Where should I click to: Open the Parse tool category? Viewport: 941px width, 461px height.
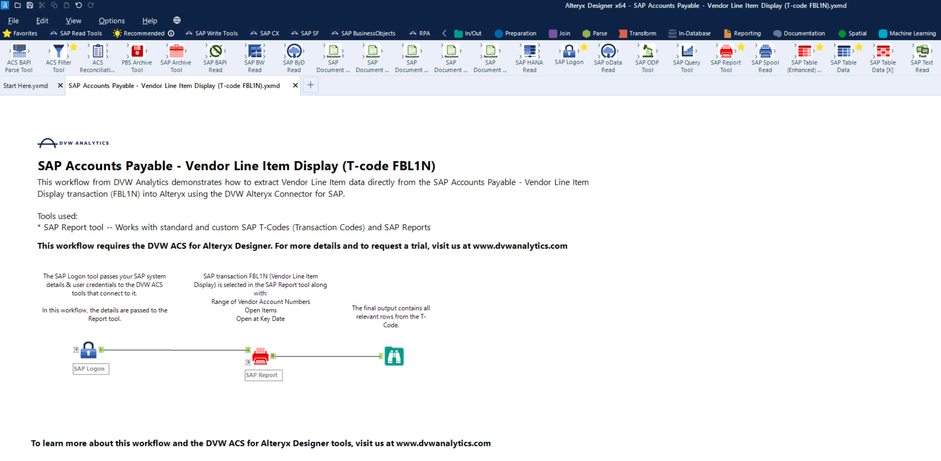point(594,34)
